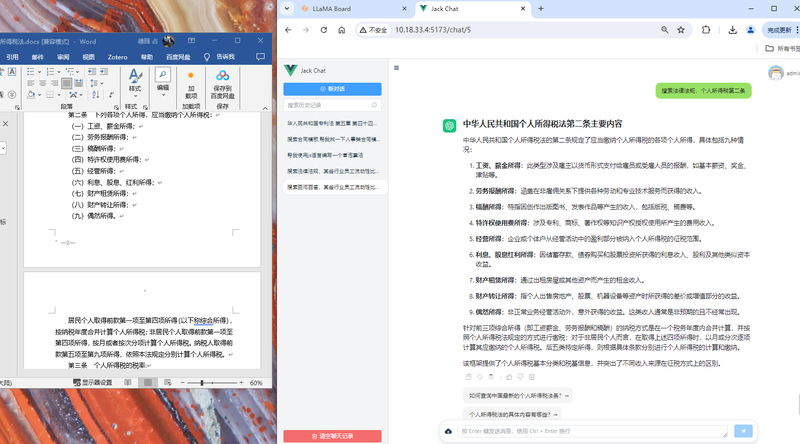The height and width of the screenshot is (444, 800).
Task: Collapse the Word ribbon with the chevron
Action: (x=265, y=108)
